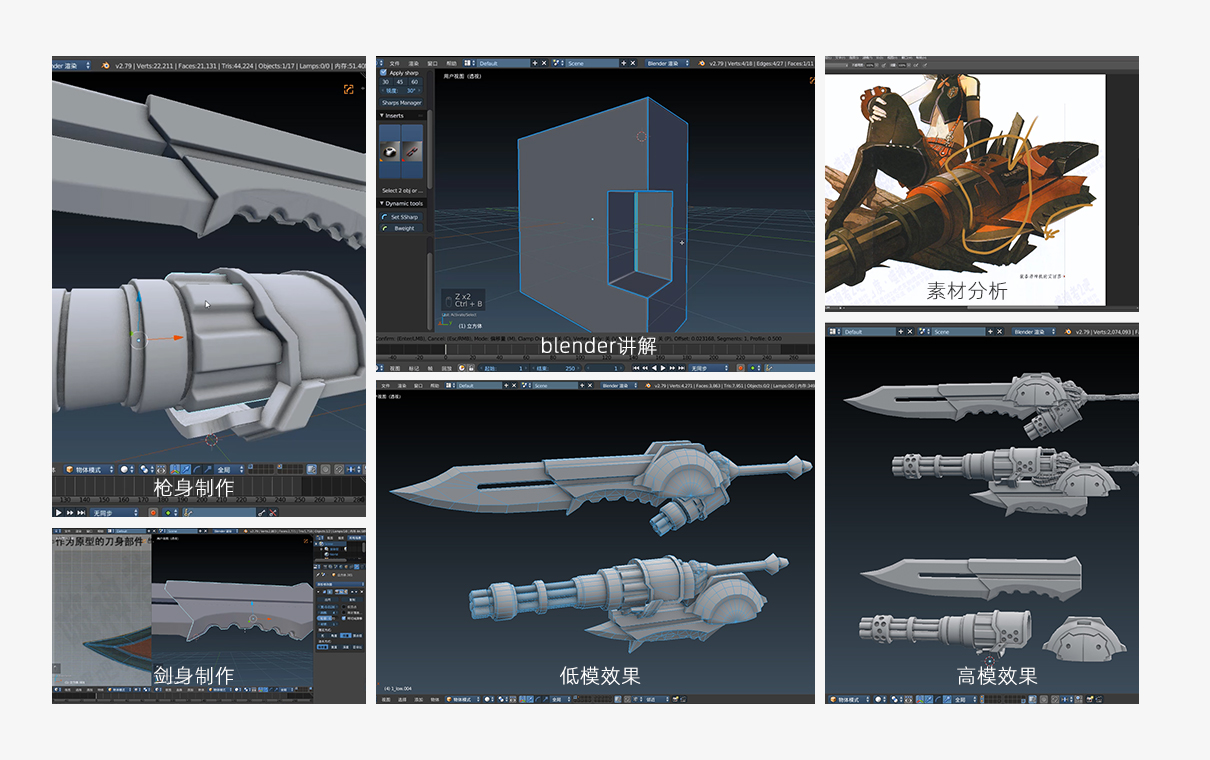Click the Set SSharp button
1210x760 pixels.
pos(402,216)
